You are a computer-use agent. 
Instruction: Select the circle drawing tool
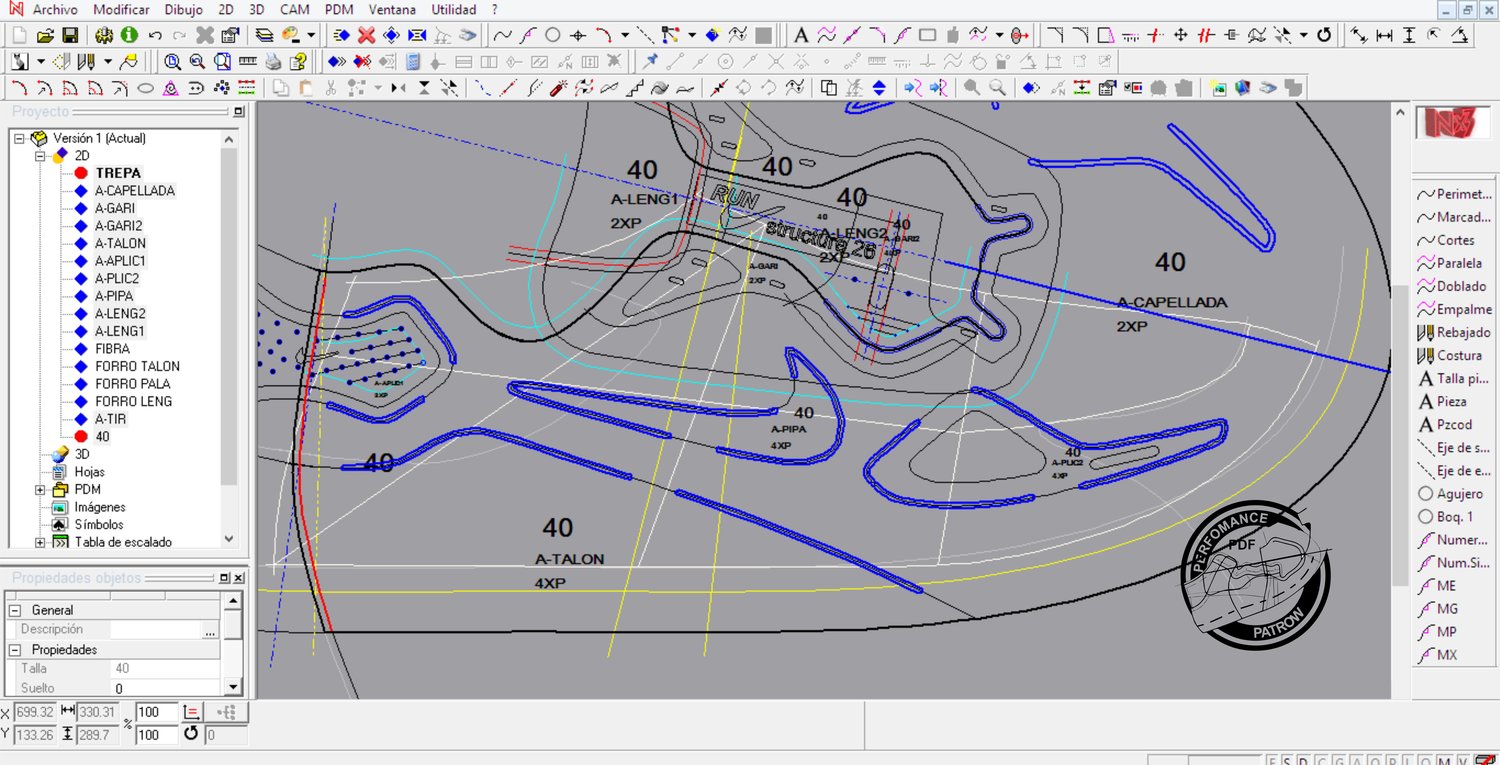point(552,35)
